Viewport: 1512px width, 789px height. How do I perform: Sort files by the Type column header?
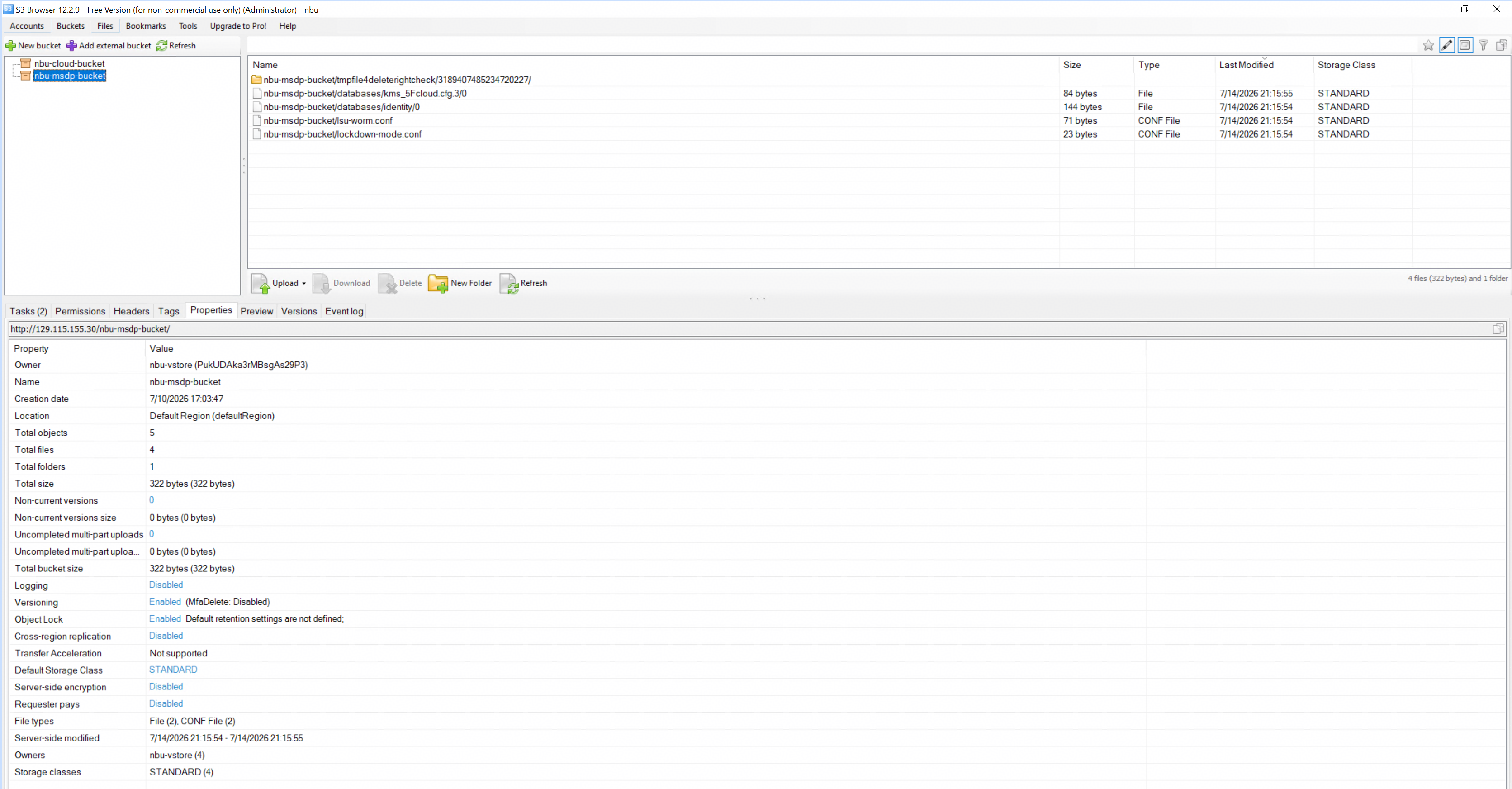[x=1175, y=65]
